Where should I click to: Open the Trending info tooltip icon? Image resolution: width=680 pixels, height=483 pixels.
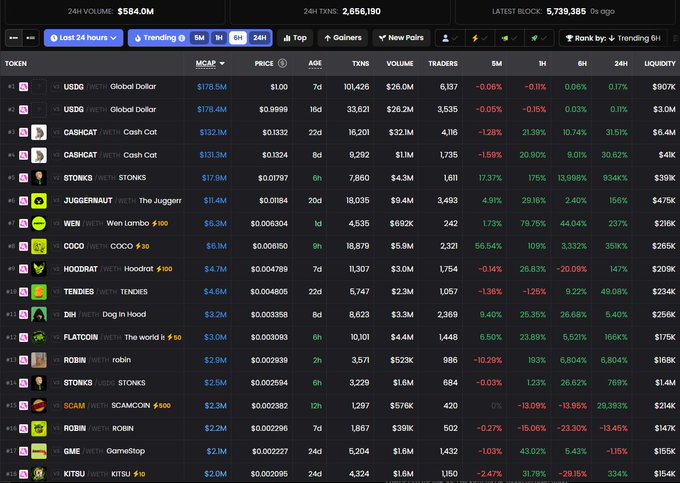point(182,38)
